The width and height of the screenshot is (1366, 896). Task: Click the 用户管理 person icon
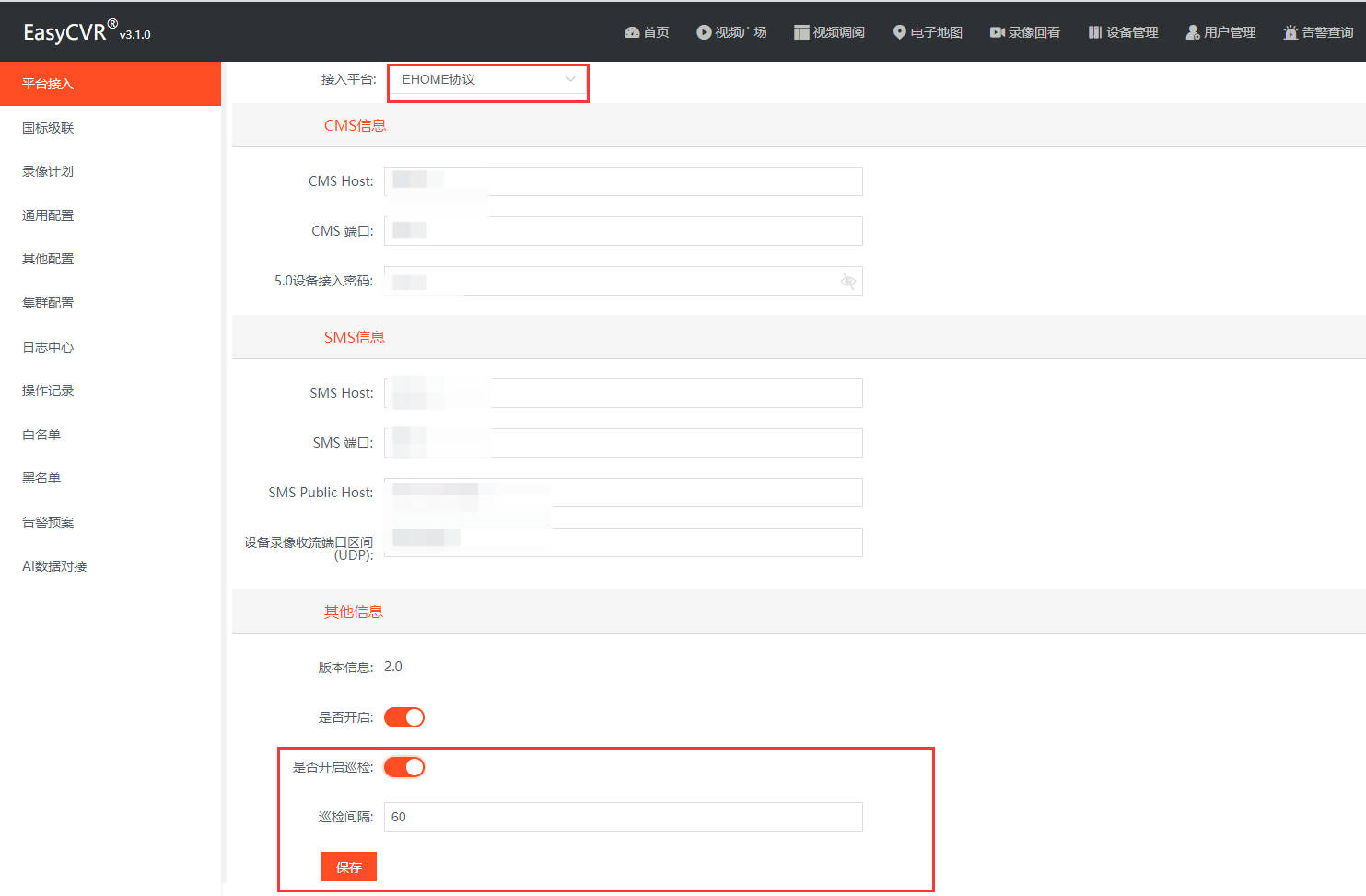point(1193,32)
